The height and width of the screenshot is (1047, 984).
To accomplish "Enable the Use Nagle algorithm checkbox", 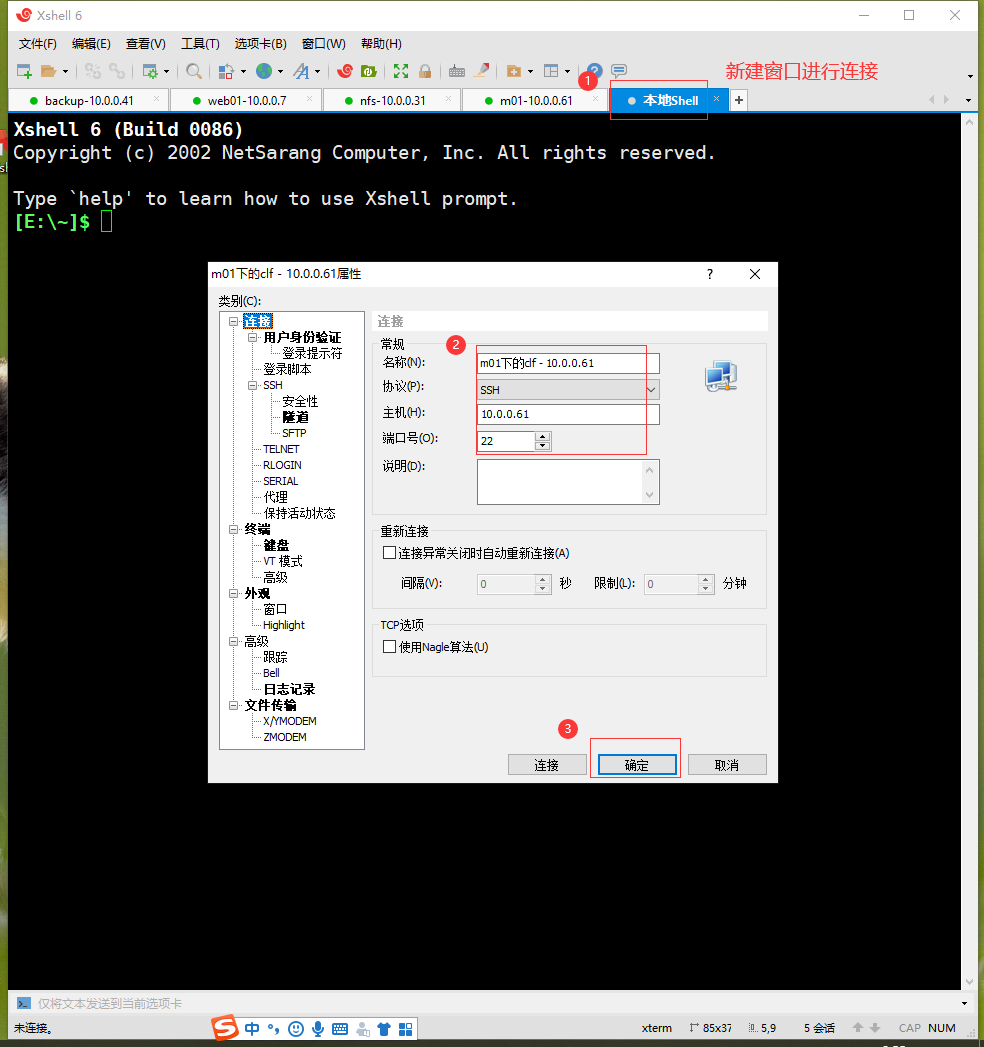I will point(389,646).
